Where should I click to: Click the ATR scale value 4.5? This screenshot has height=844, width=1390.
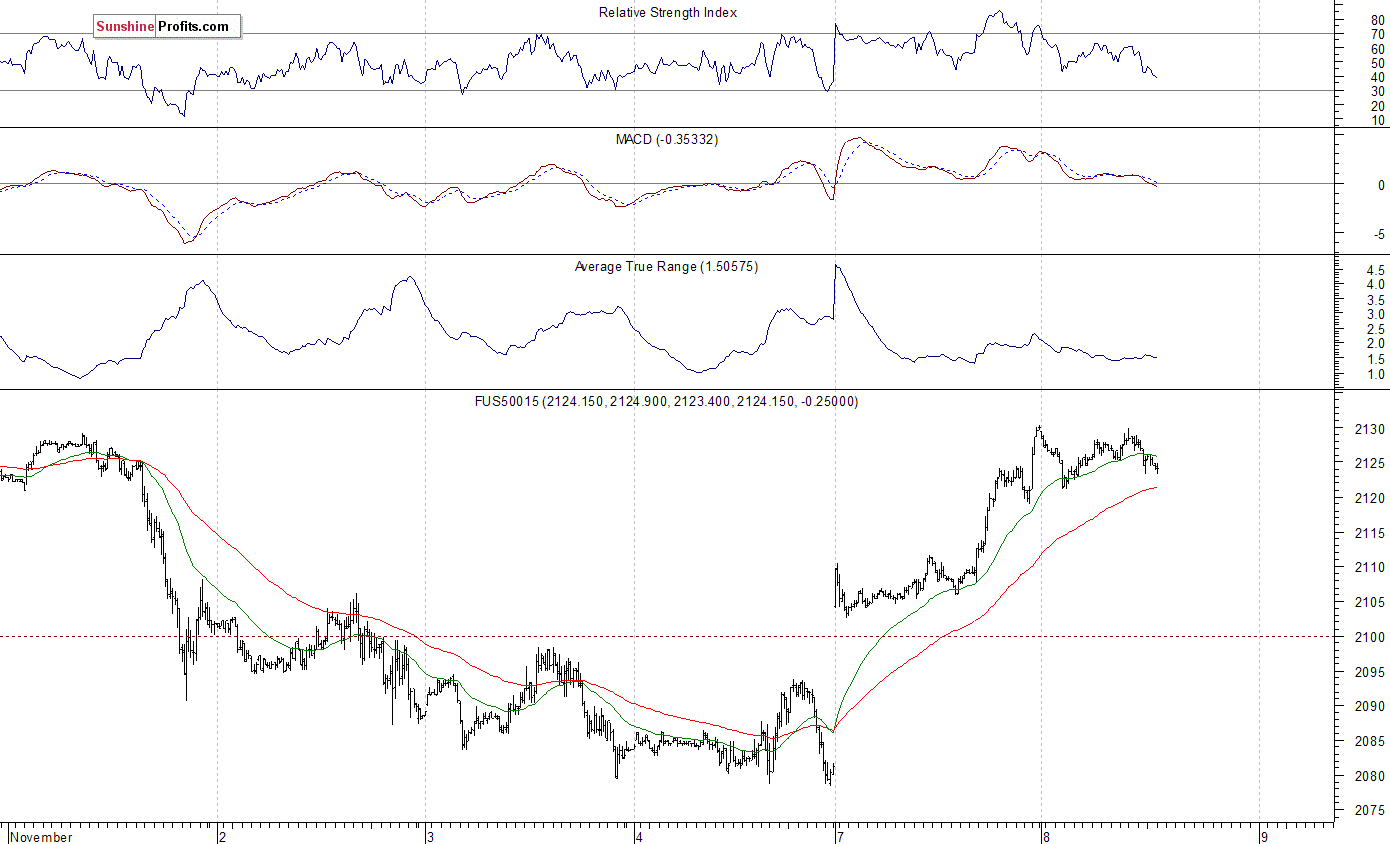(1376, 270)
